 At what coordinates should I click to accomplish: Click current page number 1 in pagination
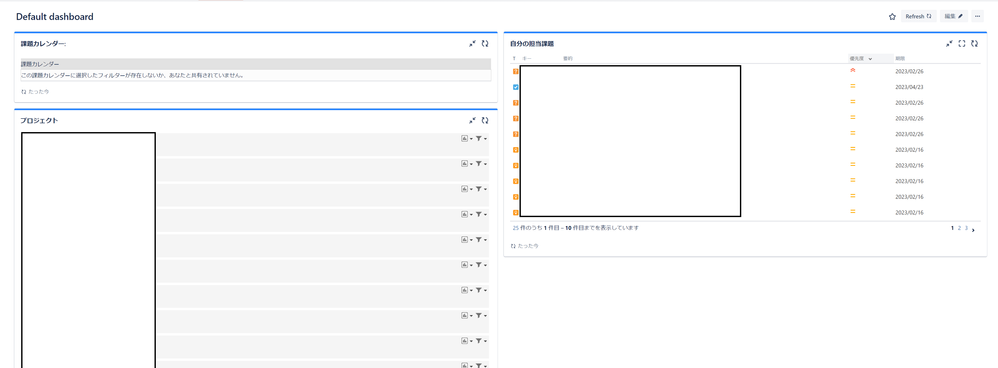tap(952, 228)
